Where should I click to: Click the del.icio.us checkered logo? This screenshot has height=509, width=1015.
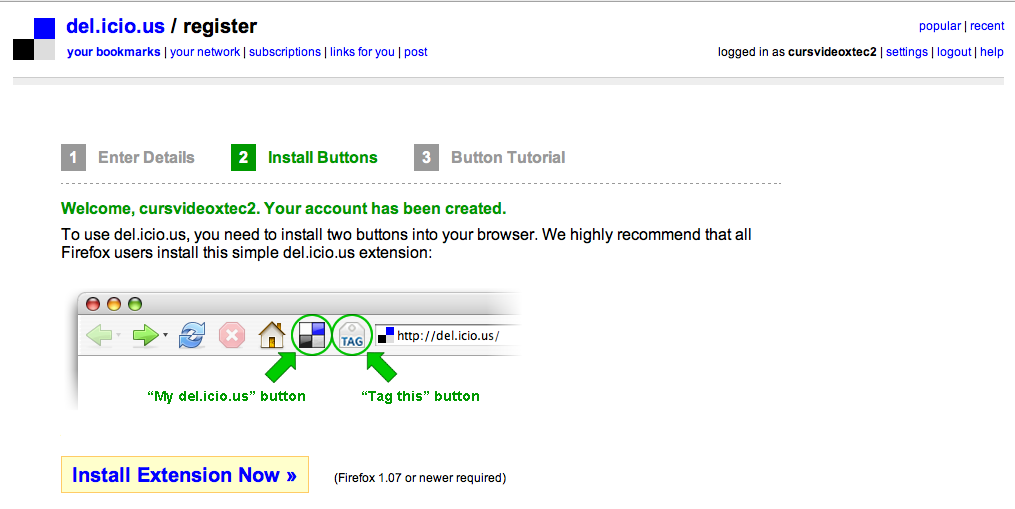coord(34,39)
